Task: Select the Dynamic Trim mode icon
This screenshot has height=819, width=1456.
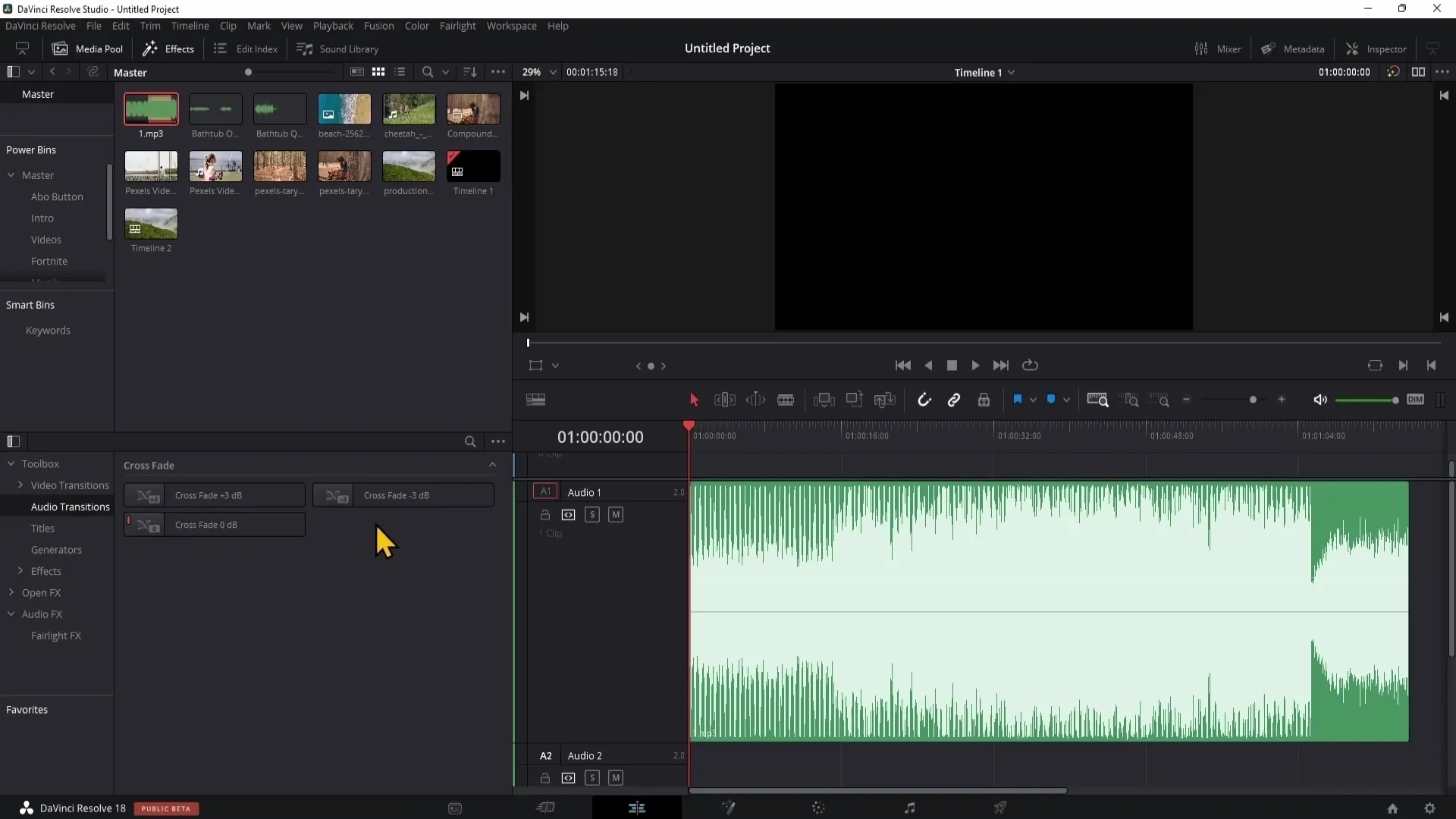Action: tap(757, 399)
